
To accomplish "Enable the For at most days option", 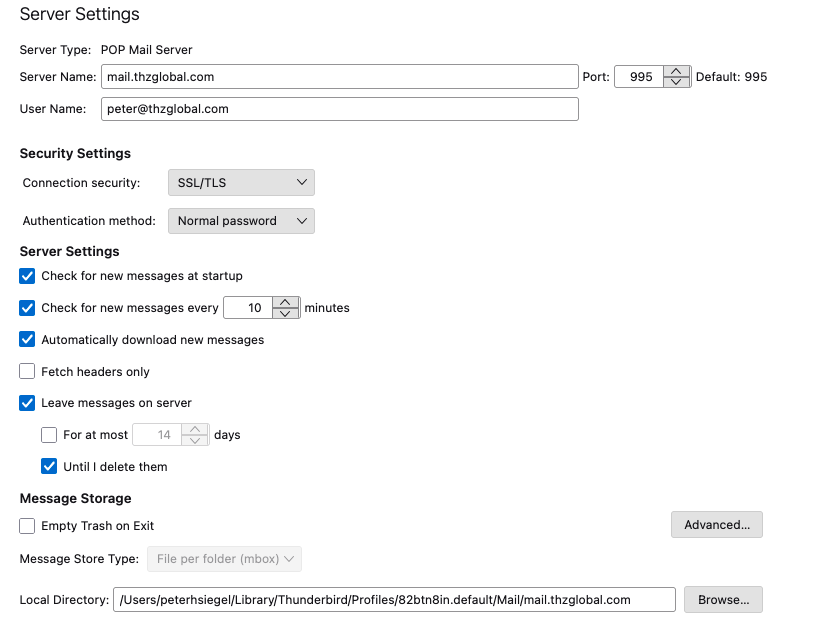I will point(49,435).
